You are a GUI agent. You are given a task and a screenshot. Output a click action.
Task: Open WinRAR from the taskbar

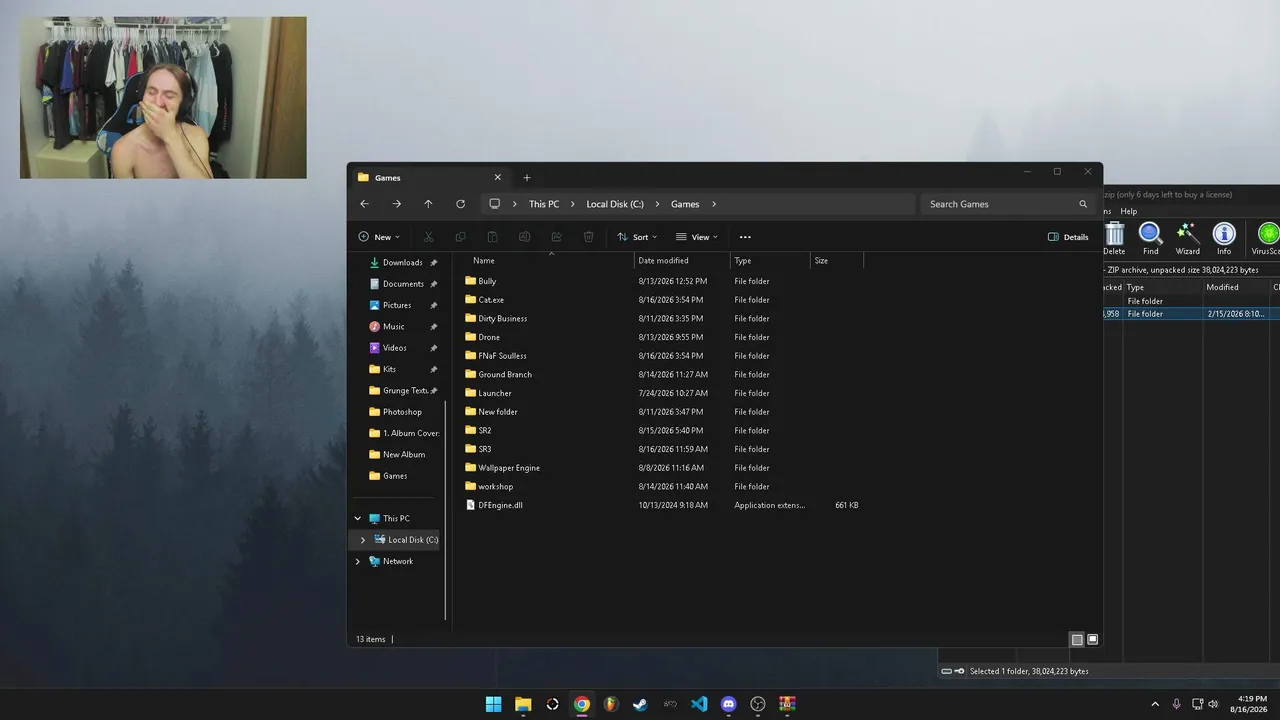[787, 704]
